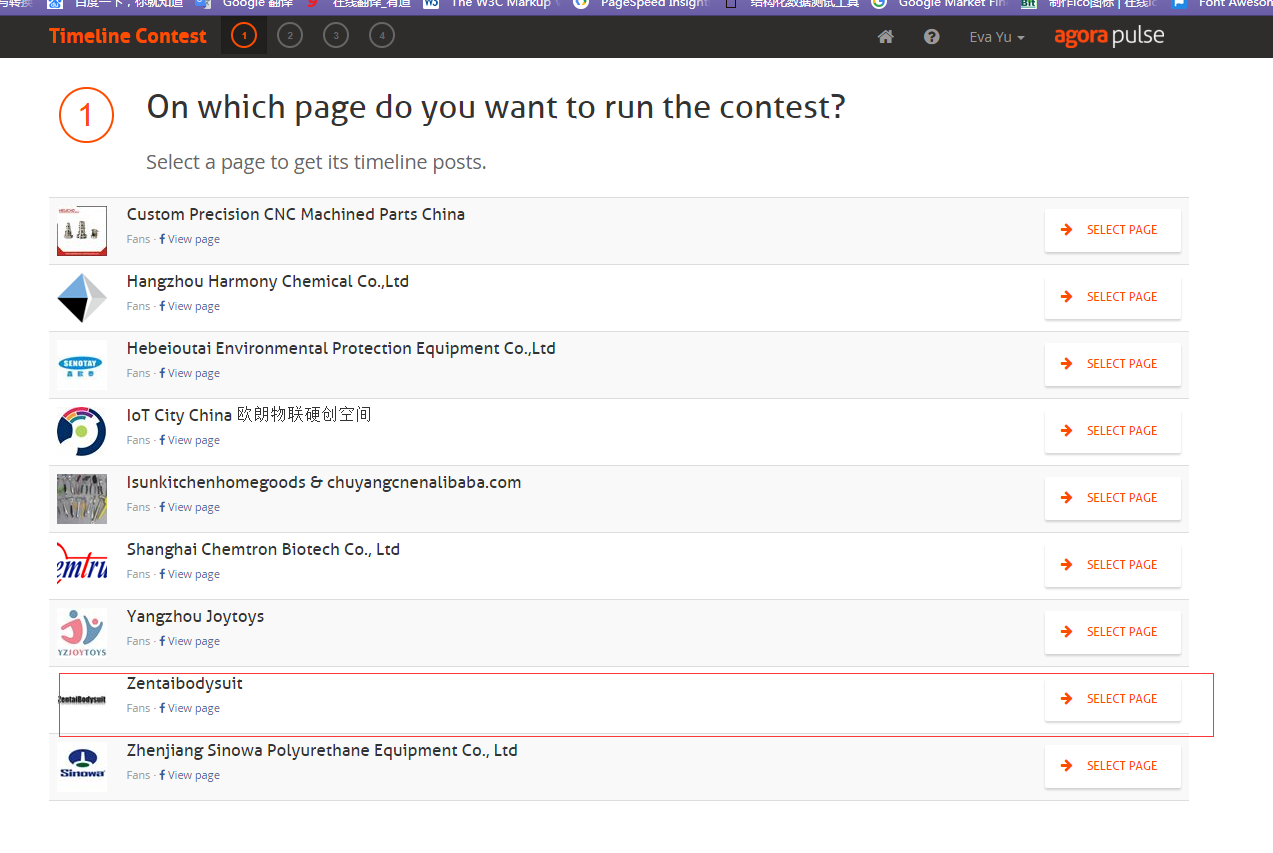Open View page link under Zentaibodysuit

(190, 708)
